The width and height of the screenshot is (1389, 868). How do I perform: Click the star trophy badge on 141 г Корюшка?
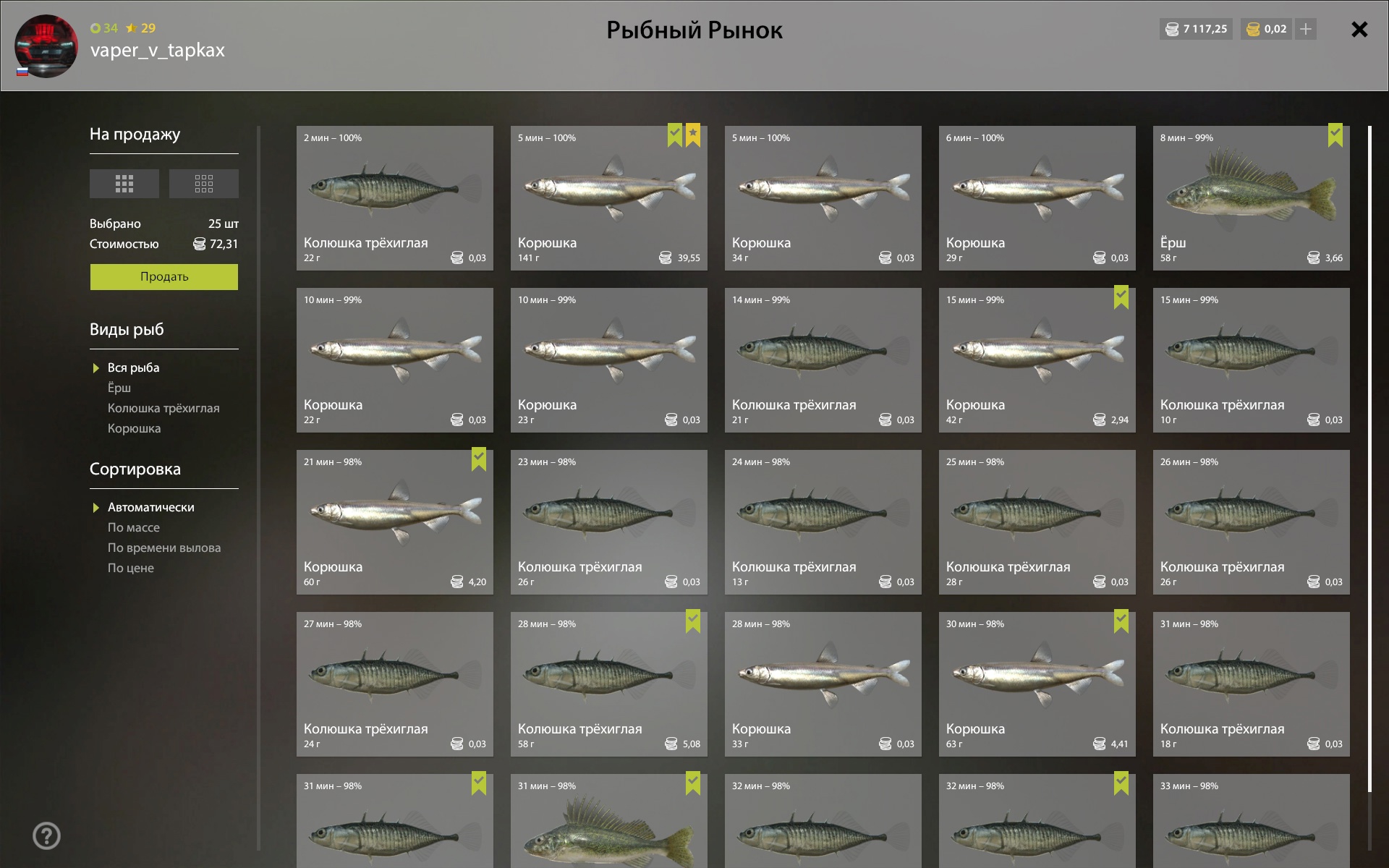693,135
